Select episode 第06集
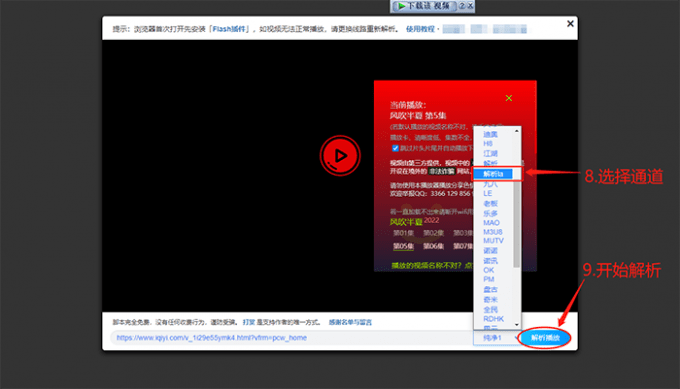This screenshot has height=389, width=680. (x=433, y=246)
